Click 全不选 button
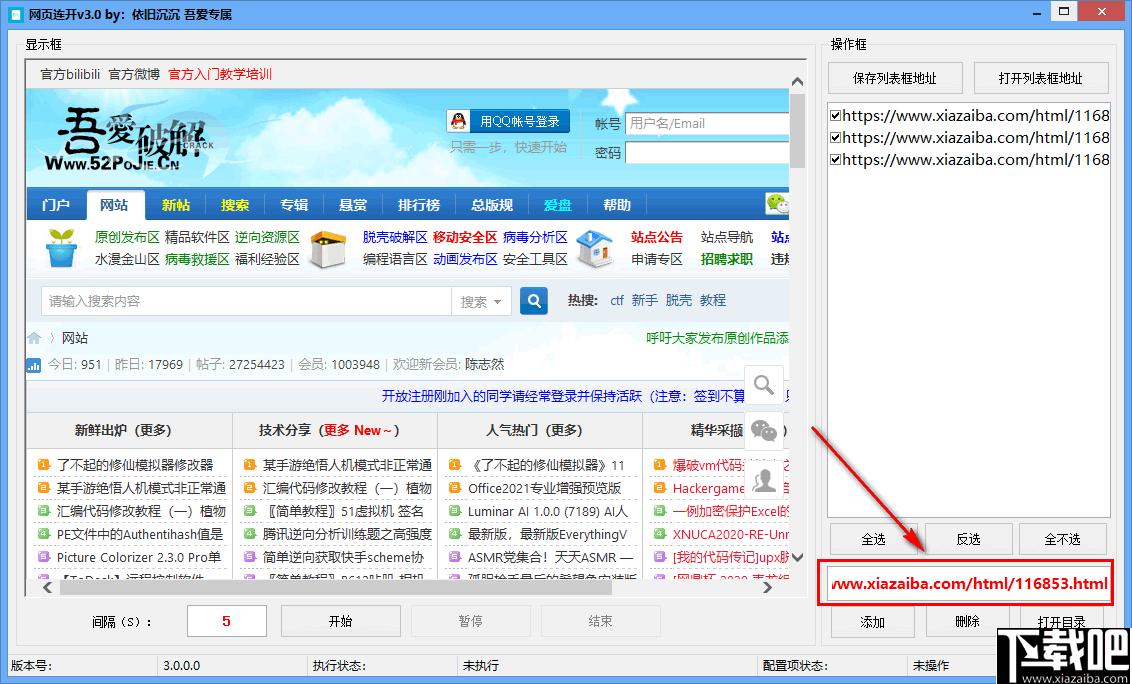This screenshot has width=1132, height=684. (1063, 540)
